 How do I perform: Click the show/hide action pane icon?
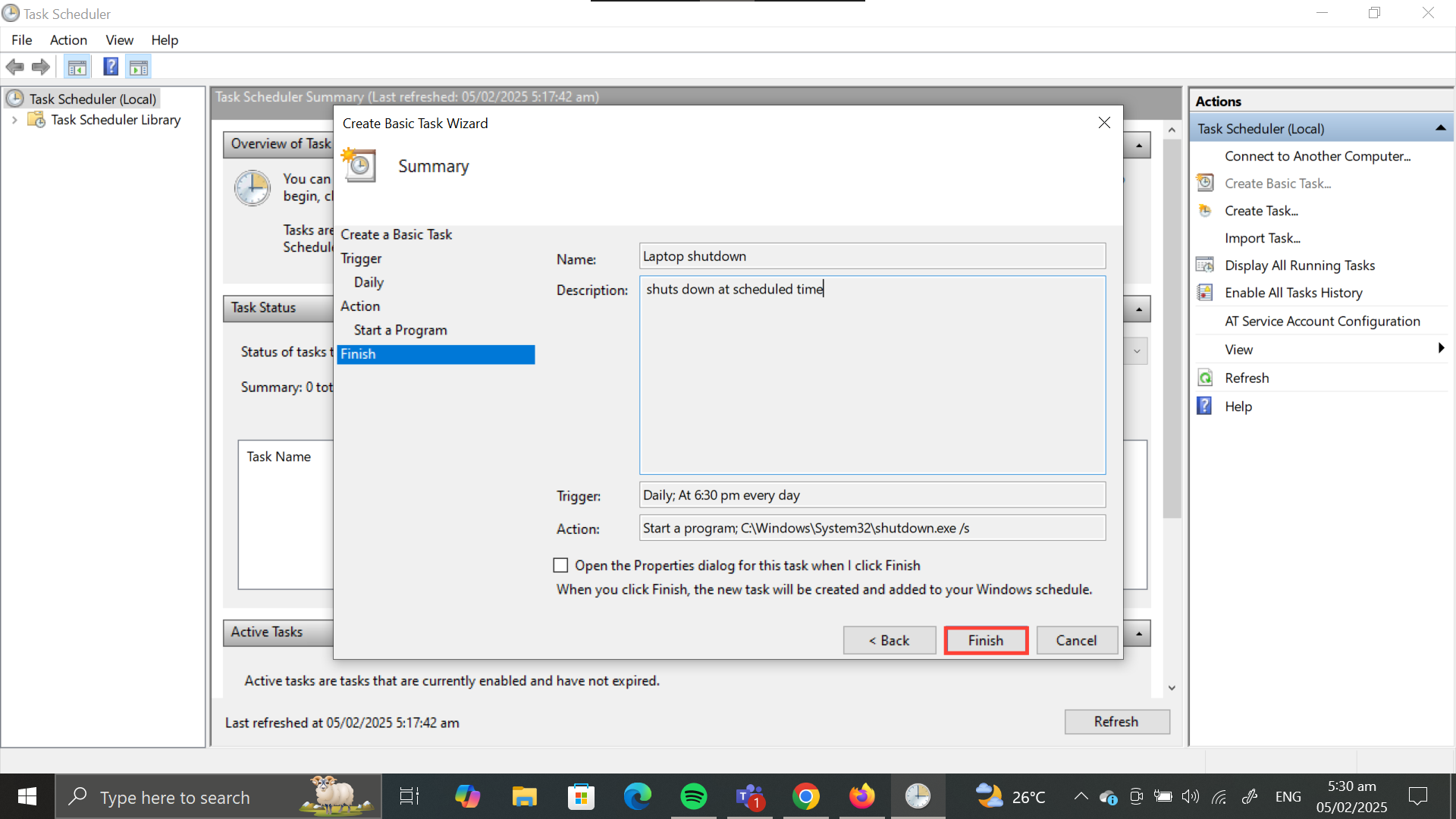(139, 67)
